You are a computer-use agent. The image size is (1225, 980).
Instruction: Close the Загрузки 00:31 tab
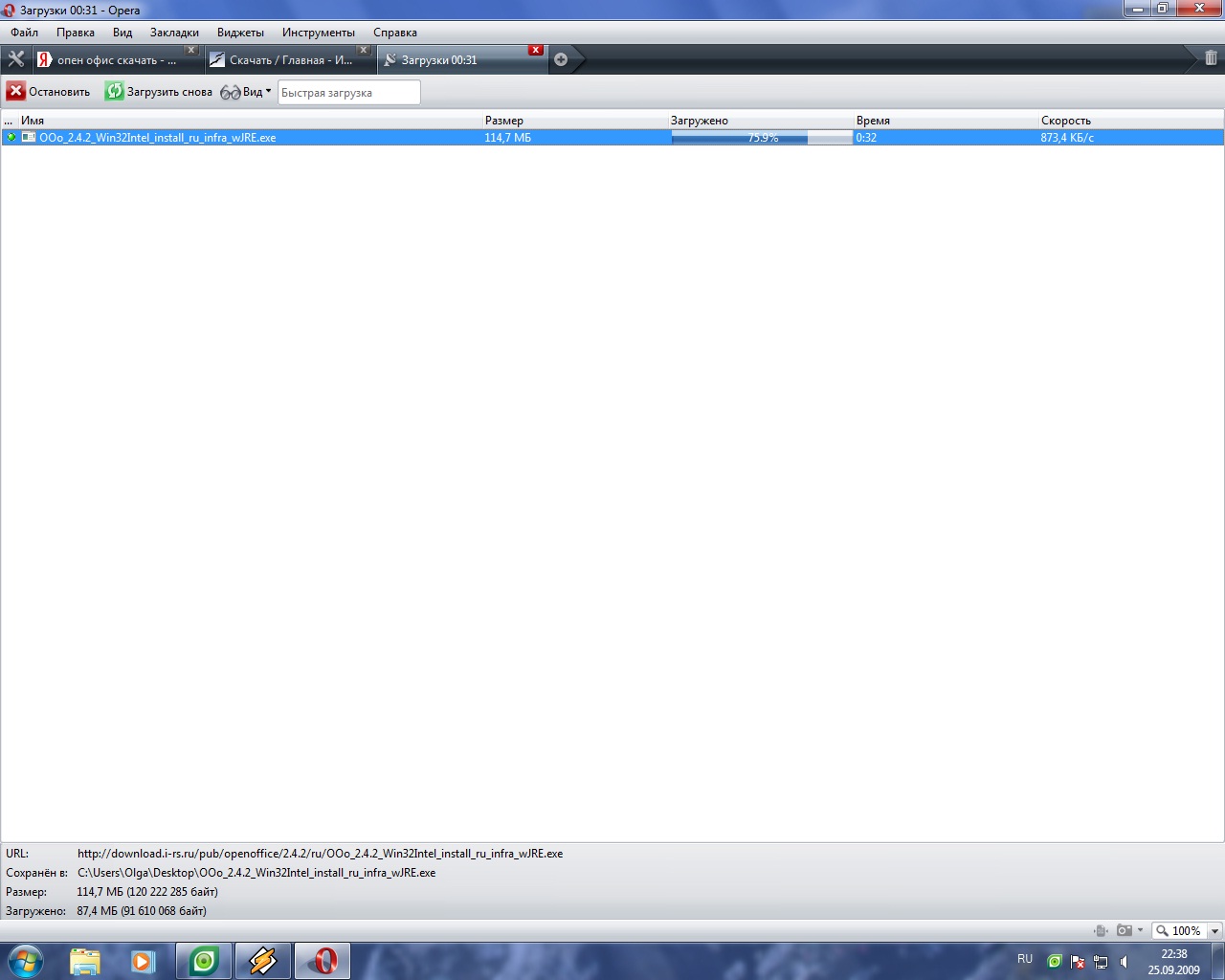tap(536, 50)
